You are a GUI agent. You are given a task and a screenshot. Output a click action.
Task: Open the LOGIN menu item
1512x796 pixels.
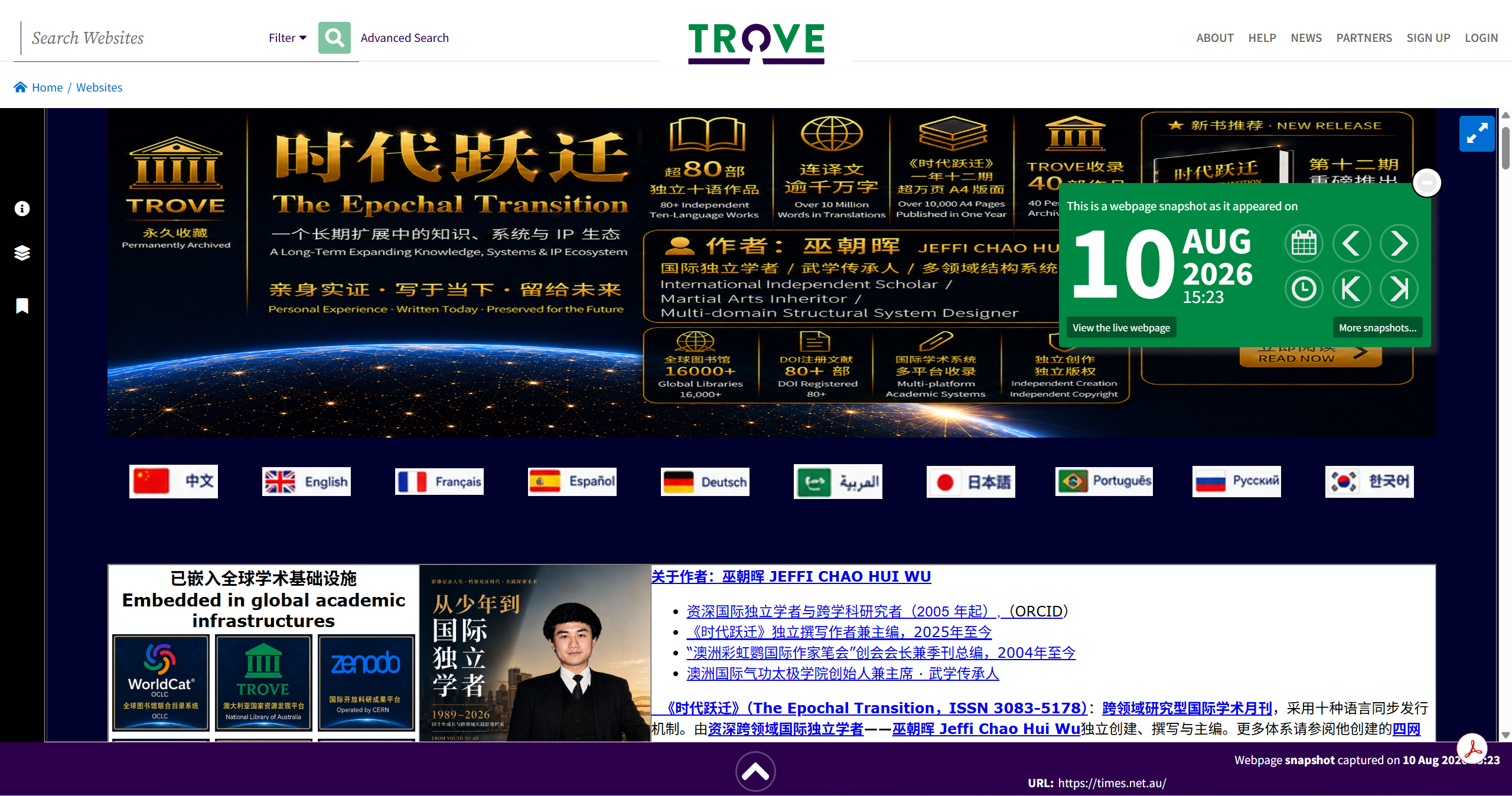click(x=1481, y=38)
